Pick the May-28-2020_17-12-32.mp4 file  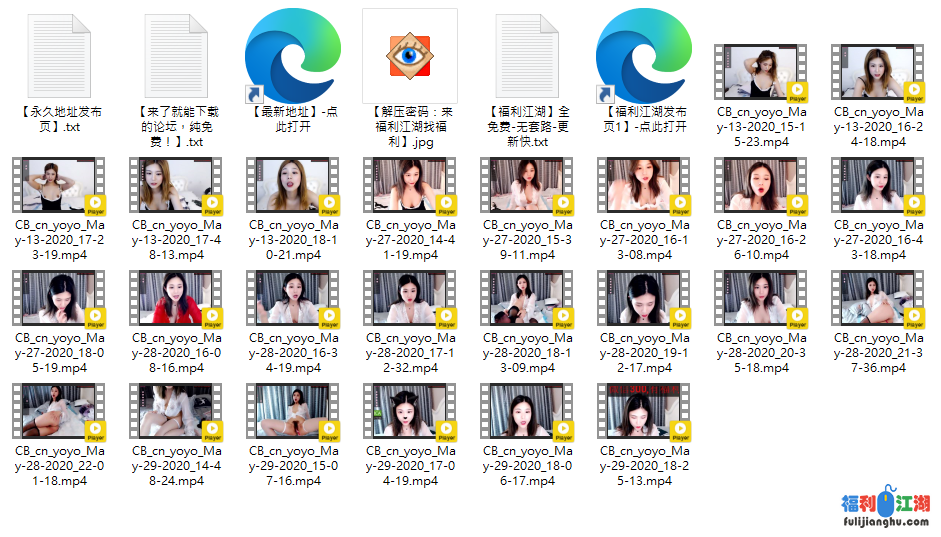click(410, 299)
